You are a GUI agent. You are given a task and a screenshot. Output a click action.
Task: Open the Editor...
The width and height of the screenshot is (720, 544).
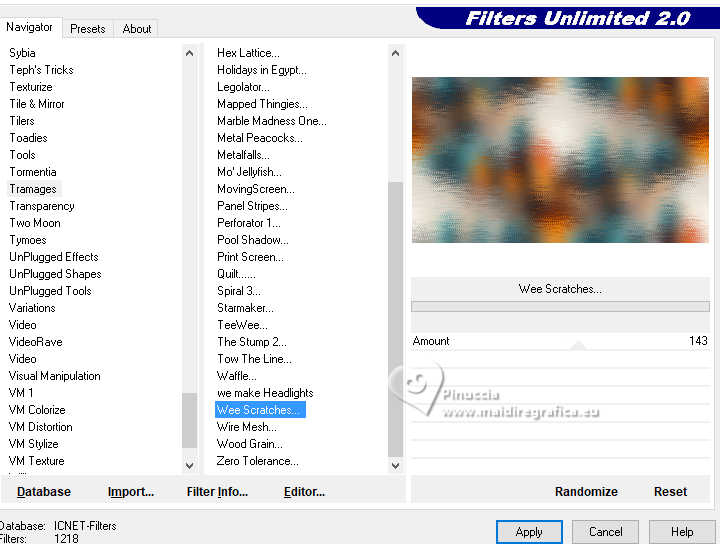coord(304,492)
